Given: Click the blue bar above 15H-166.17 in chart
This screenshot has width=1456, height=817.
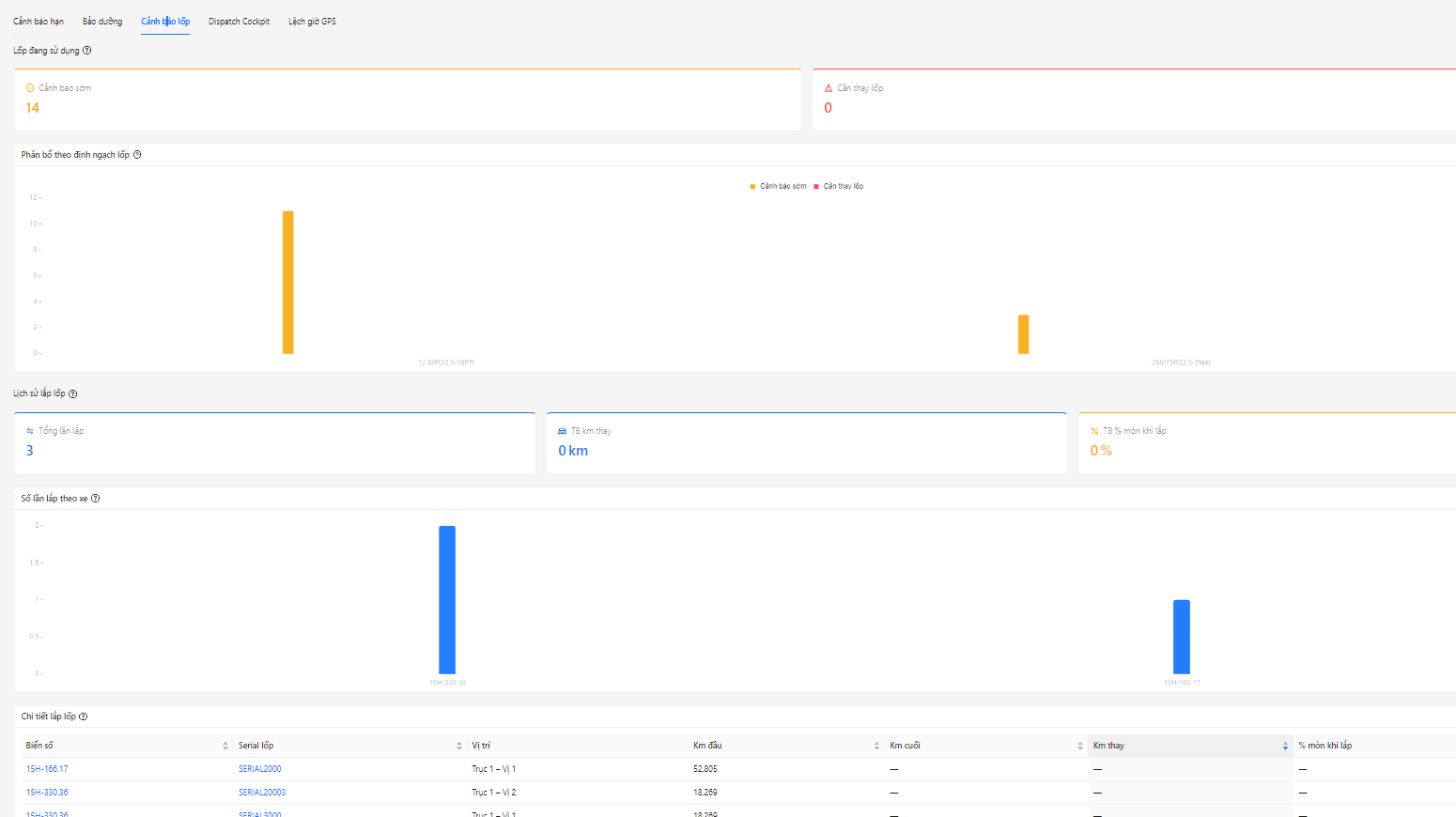Looking at the screenshot, I should (x=1182, y=637).
